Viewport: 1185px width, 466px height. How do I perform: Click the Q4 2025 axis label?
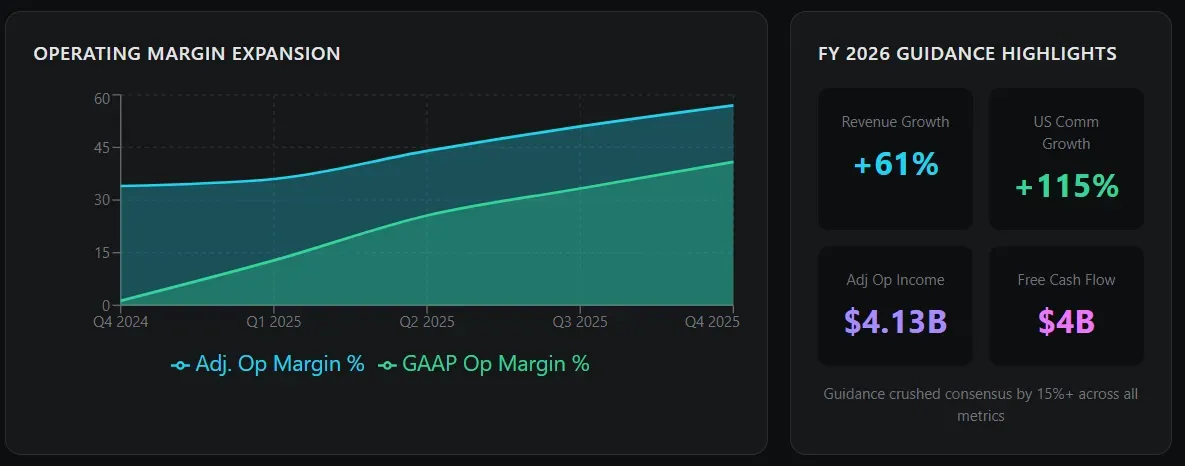pyautogui.click(x=711, y=322)
